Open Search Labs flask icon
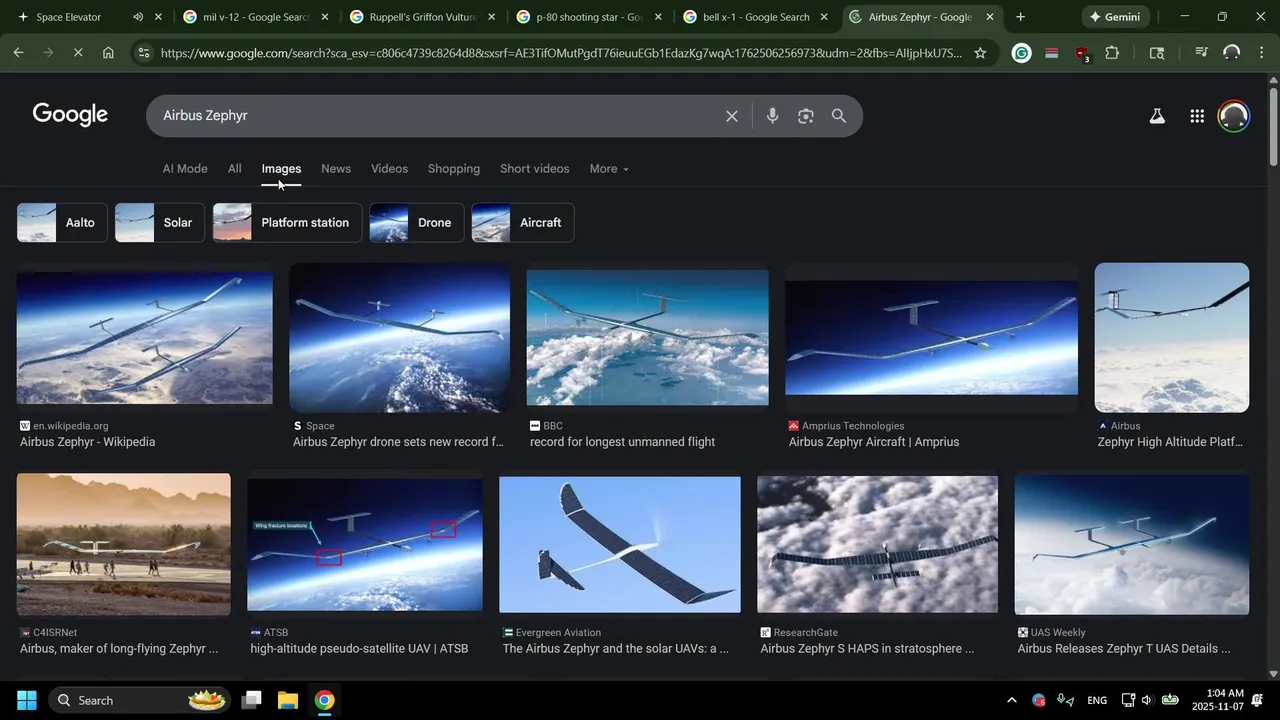This screenshot has width=1280, height=720. (1157, 116)
